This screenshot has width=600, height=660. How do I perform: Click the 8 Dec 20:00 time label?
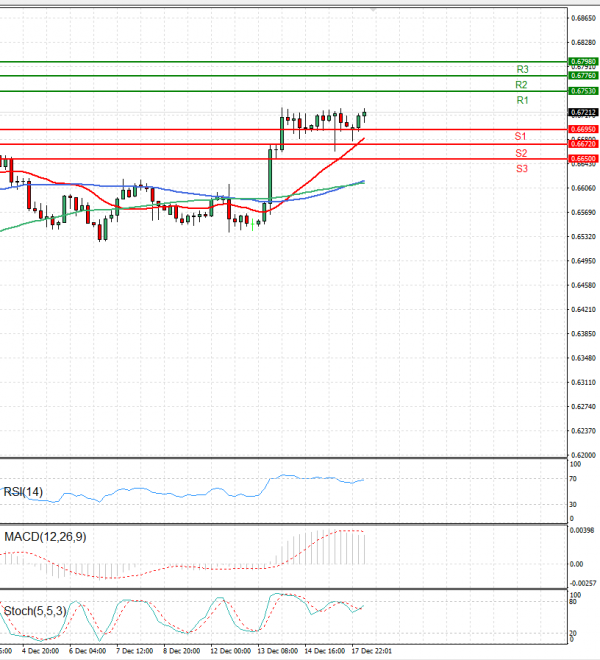tap(182, 651)
